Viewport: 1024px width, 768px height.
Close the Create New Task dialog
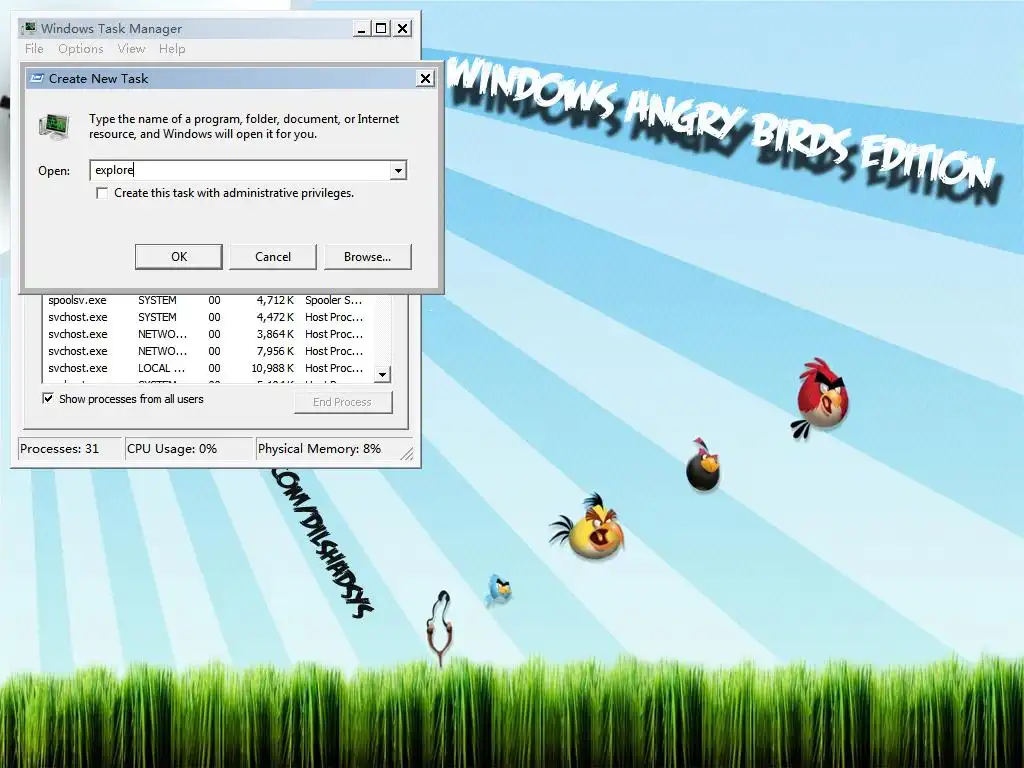[425, 78]
